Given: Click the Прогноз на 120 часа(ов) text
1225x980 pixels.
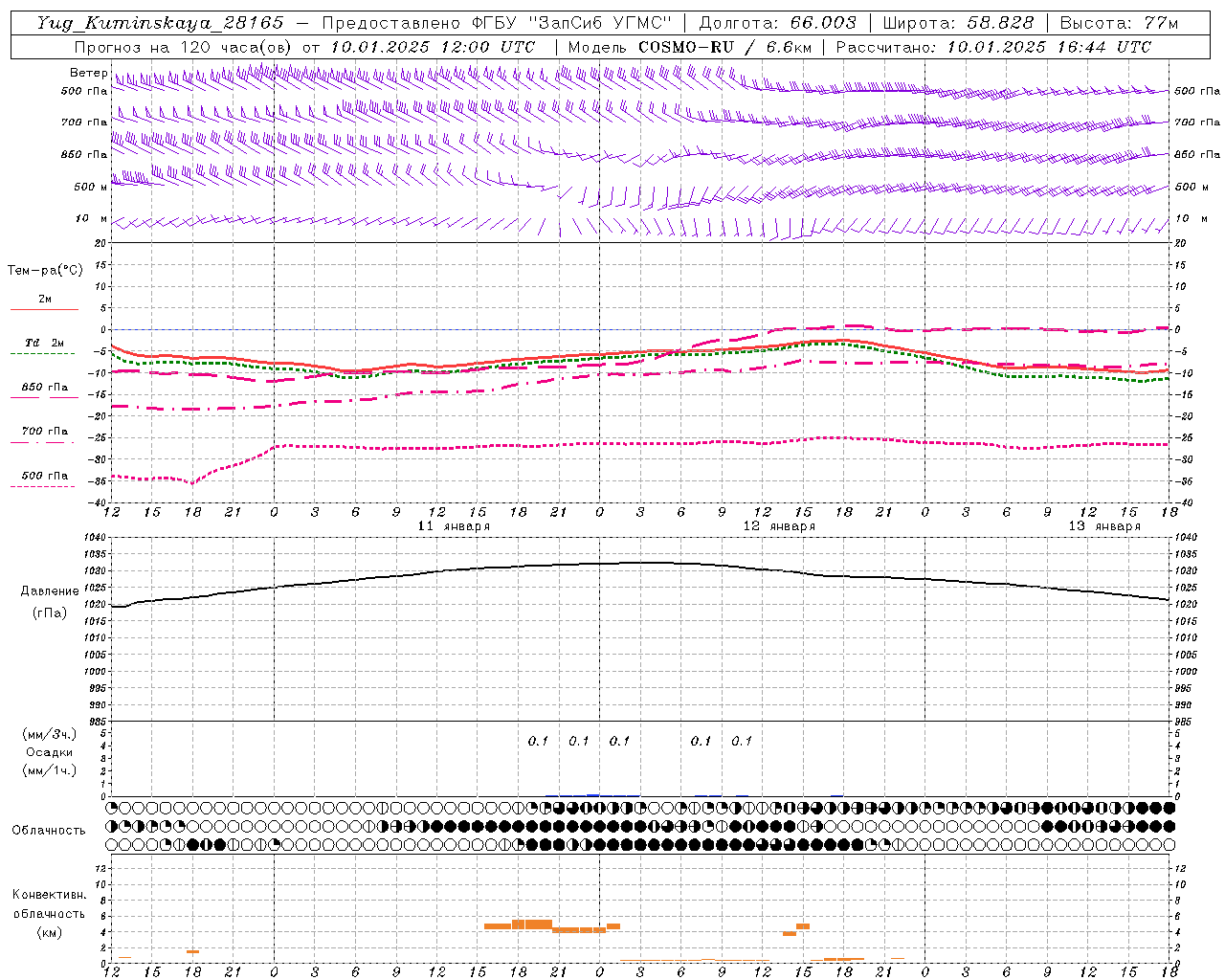Looking at the screenshot, I should pyautogui.click(x=184, y=47).
